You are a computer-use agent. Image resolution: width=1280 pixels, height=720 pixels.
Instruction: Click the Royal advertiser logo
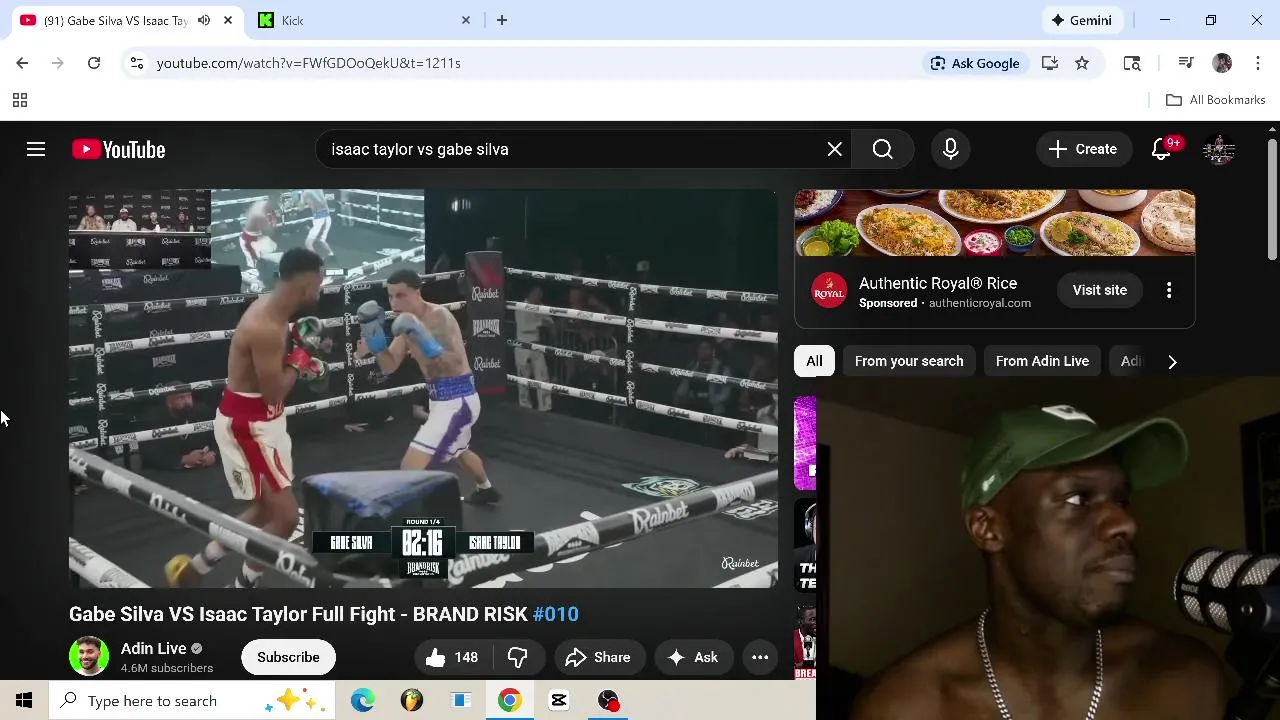pyautogui.click(x=829, y=290)
